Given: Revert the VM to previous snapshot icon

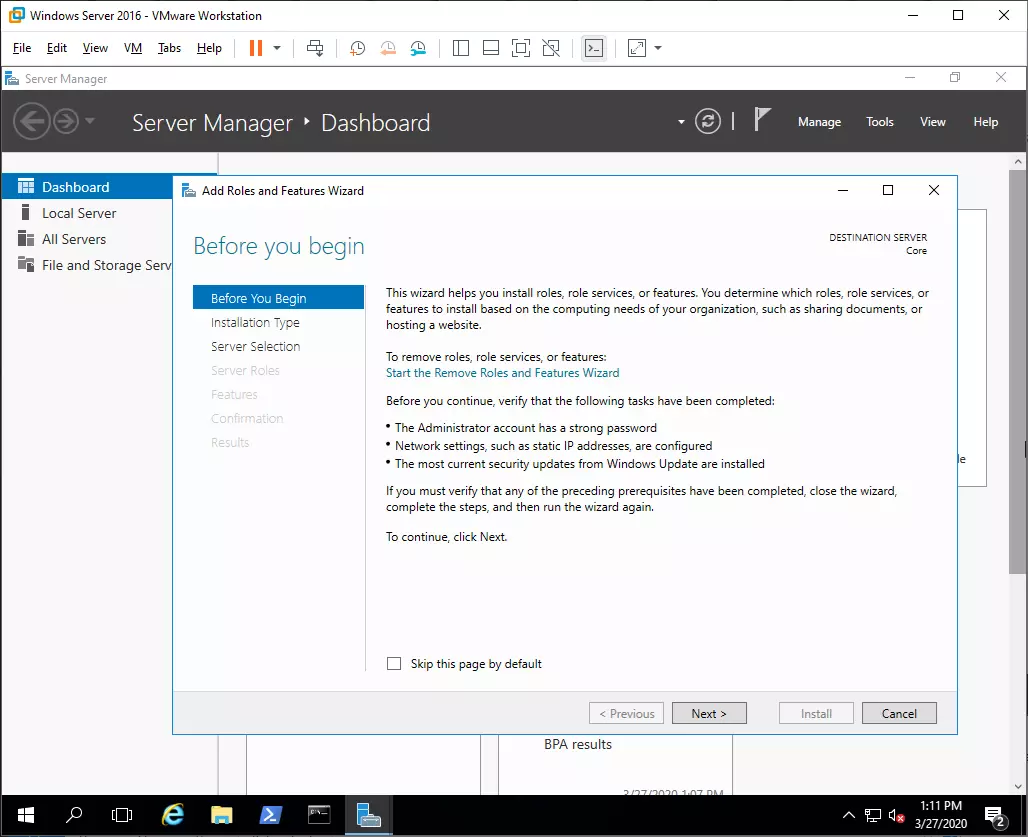Looking at the screenshot, I should [x=388, y=48].
